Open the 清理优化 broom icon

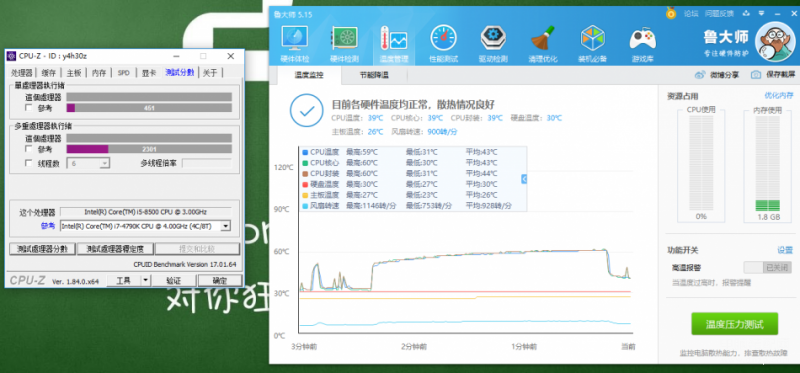(x=543, y=38)
